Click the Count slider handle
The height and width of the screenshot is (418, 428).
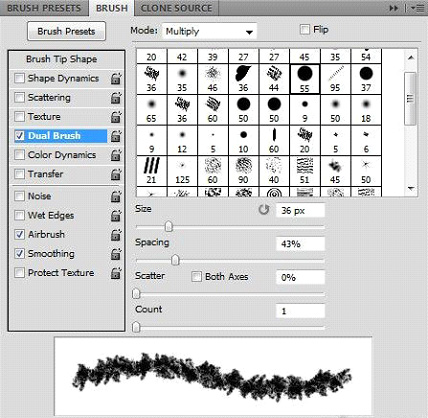(x=136, y=327)
